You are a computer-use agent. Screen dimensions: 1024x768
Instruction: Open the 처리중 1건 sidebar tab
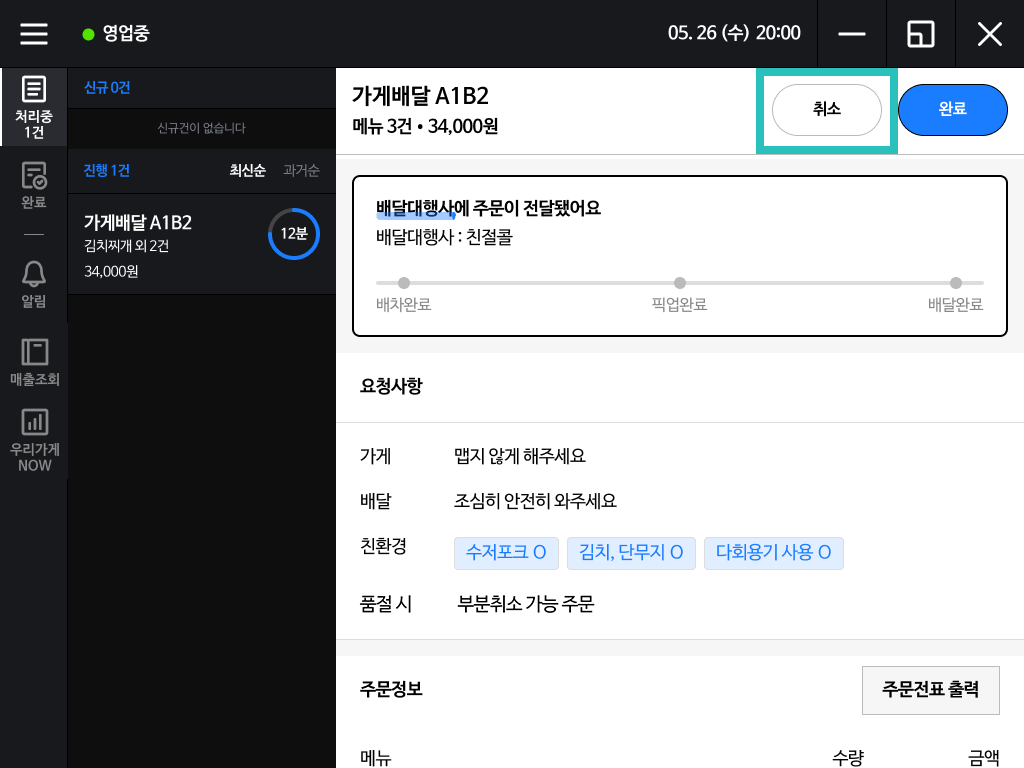34,107
